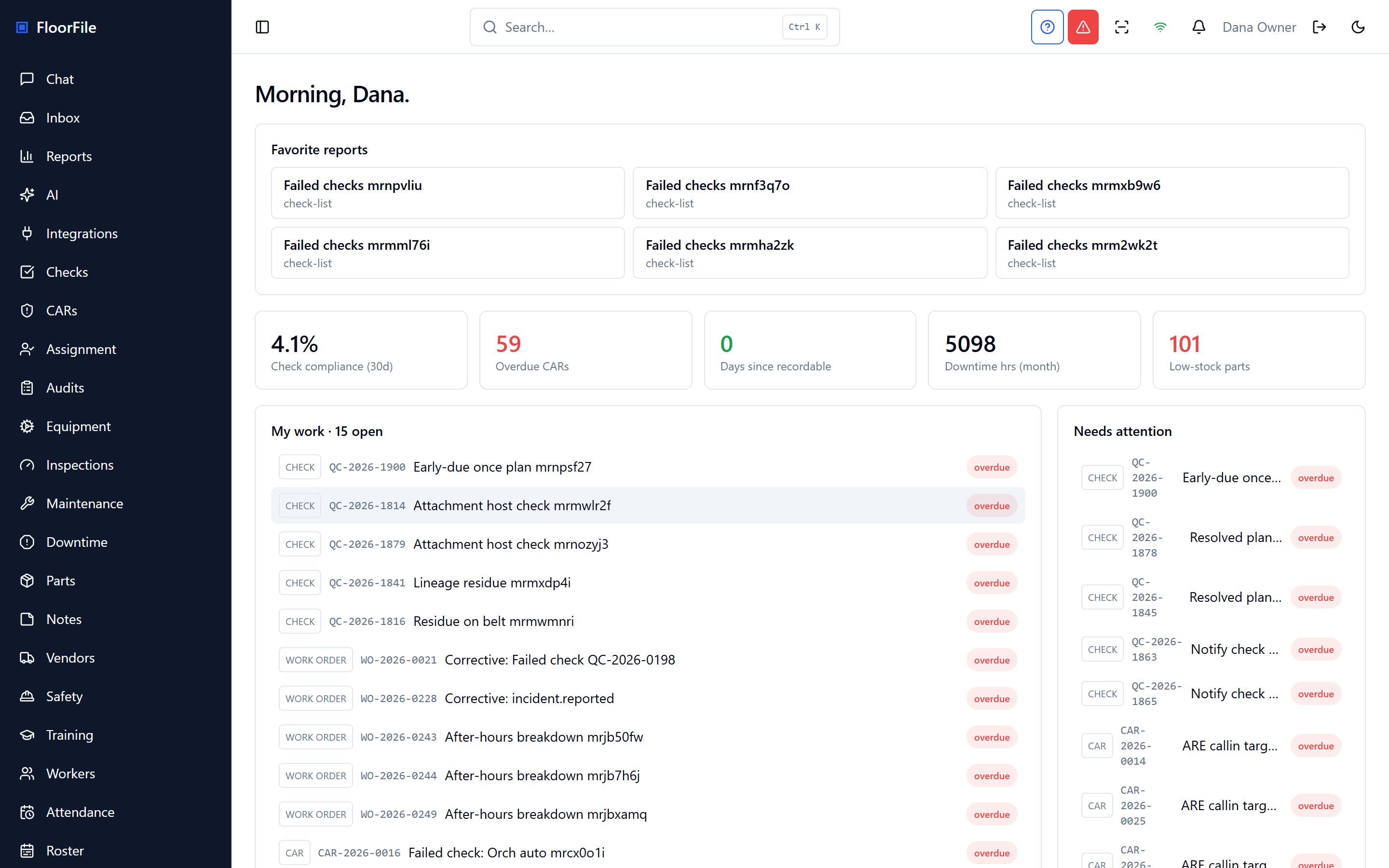The width and height of the screenshot is (1389, 868).
Task: Open Failed checks mrnpvliu report
Action: (448, 193)
